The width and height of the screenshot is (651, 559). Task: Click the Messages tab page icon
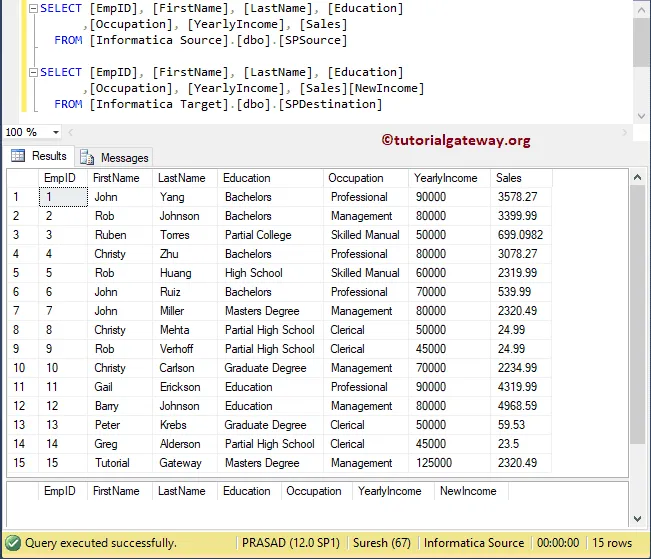[87, 157]
